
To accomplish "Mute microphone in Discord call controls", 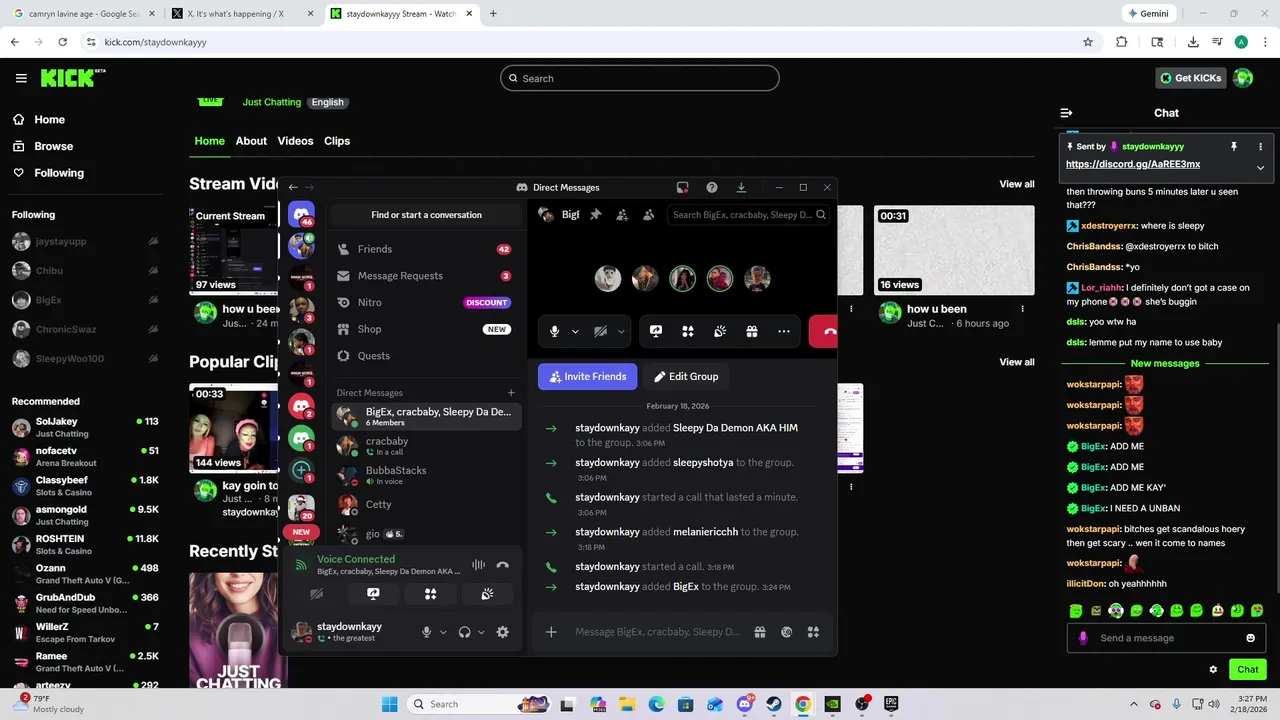I will [554, 331].
